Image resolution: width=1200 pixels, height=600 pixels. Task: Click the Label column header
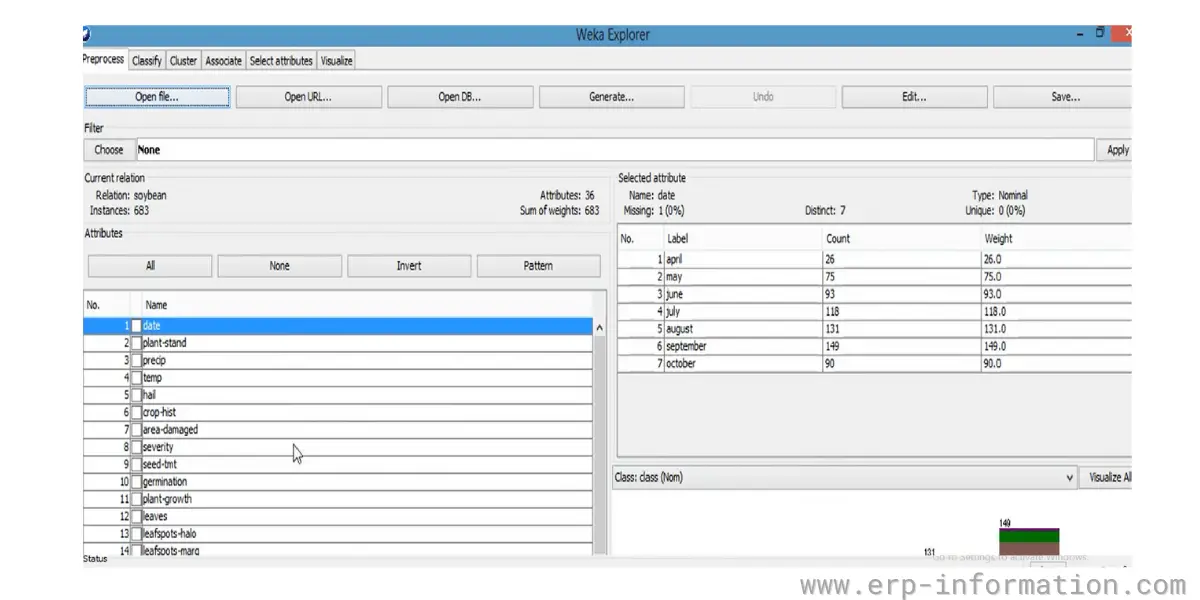tap(742, 239)
